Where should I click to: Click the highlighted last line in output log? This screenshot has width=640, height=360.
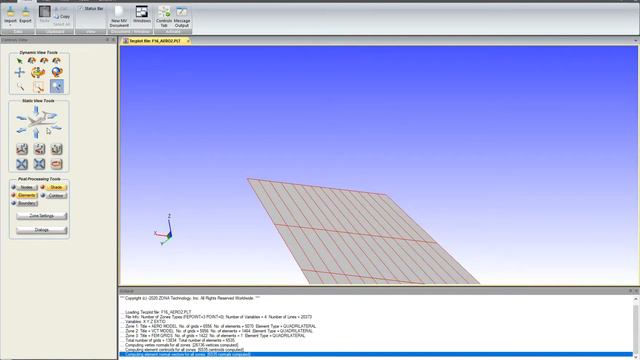click(376, 355)
